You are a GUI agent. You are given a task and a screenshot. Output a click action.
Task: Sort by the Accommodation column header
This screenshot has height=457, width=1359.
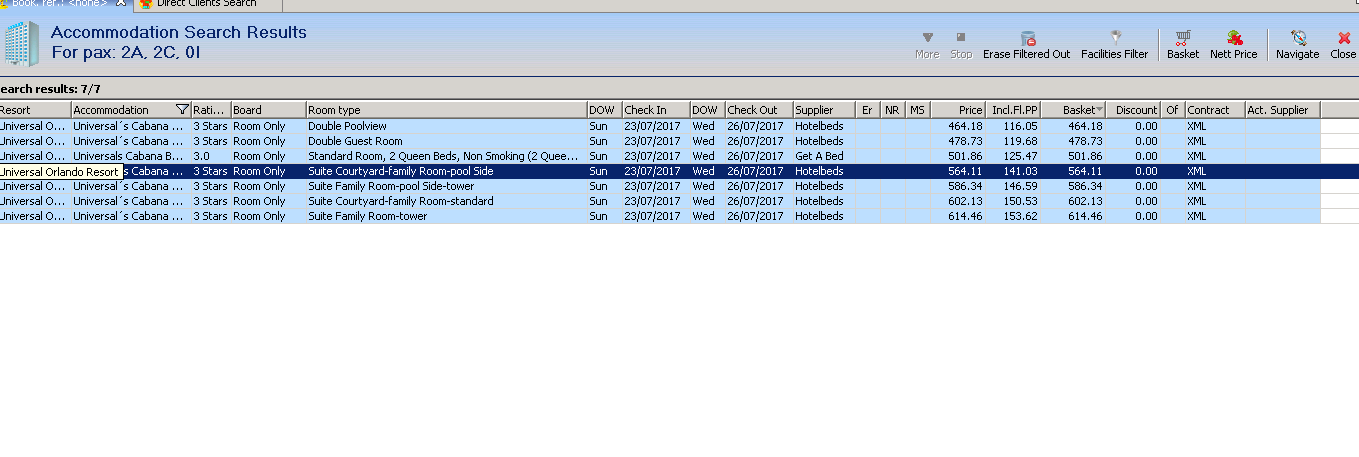131,110
